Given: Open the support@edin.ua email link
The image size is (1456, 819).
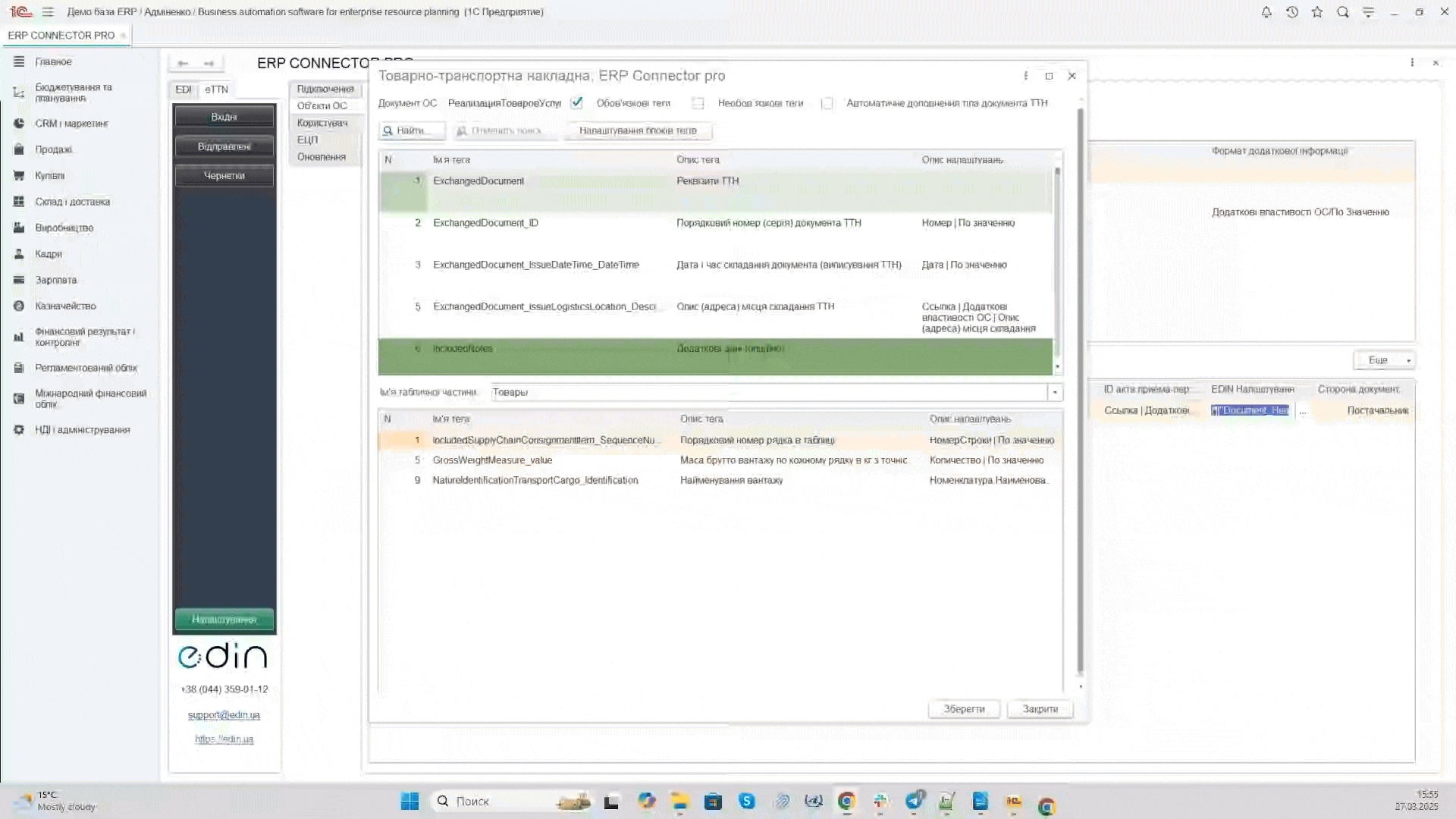Looking at the screenshot, I should point(224,715).
